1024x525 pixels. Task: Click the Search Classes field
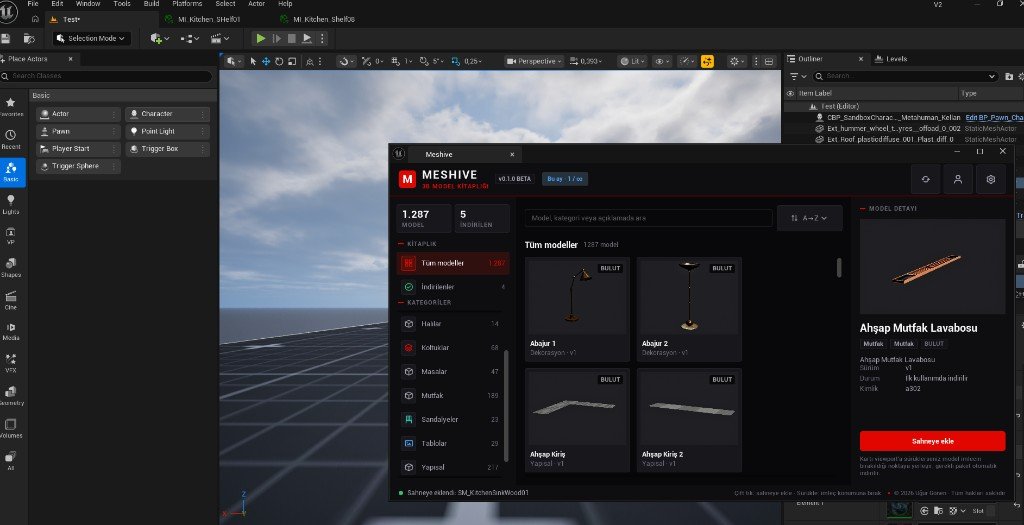(x=106, y=76)
